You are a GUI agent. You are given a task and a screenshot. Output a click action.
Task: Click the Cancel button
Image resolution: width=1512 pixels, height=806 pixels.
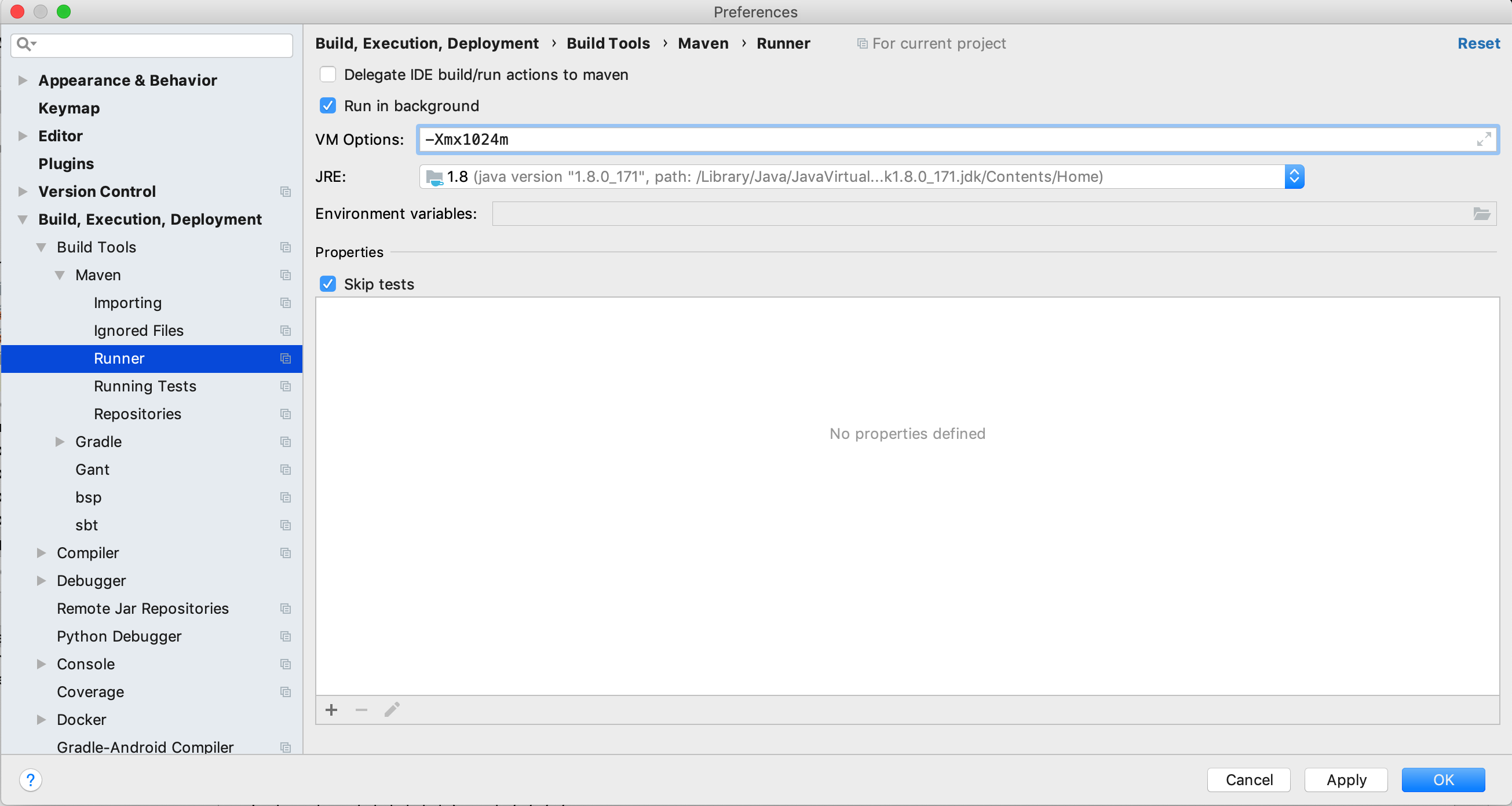1248,779
